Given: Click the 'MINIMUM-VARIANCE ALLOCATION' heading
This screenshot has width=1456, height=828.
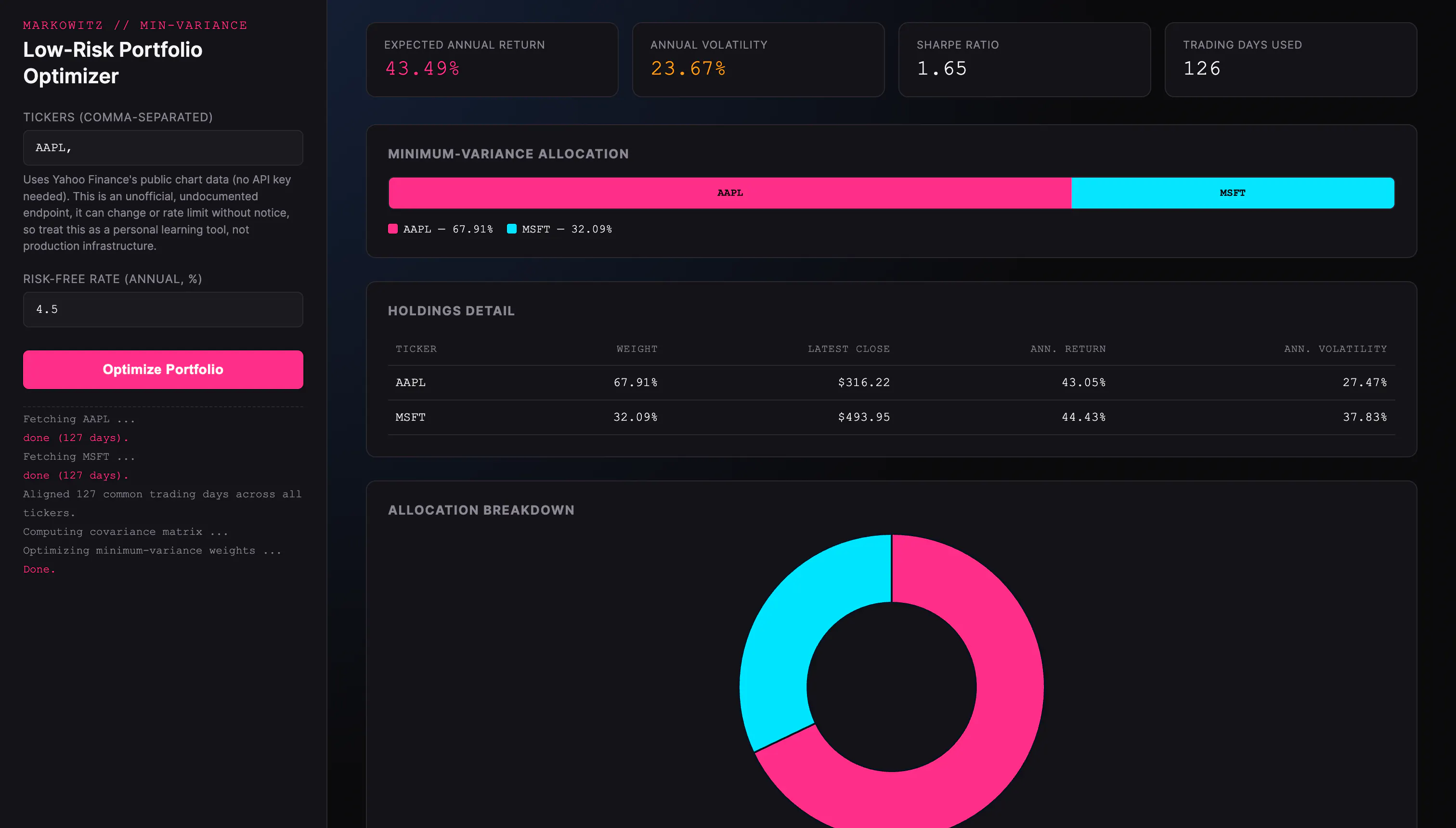Looking at the screenshot, I should [x=508, y=154].
